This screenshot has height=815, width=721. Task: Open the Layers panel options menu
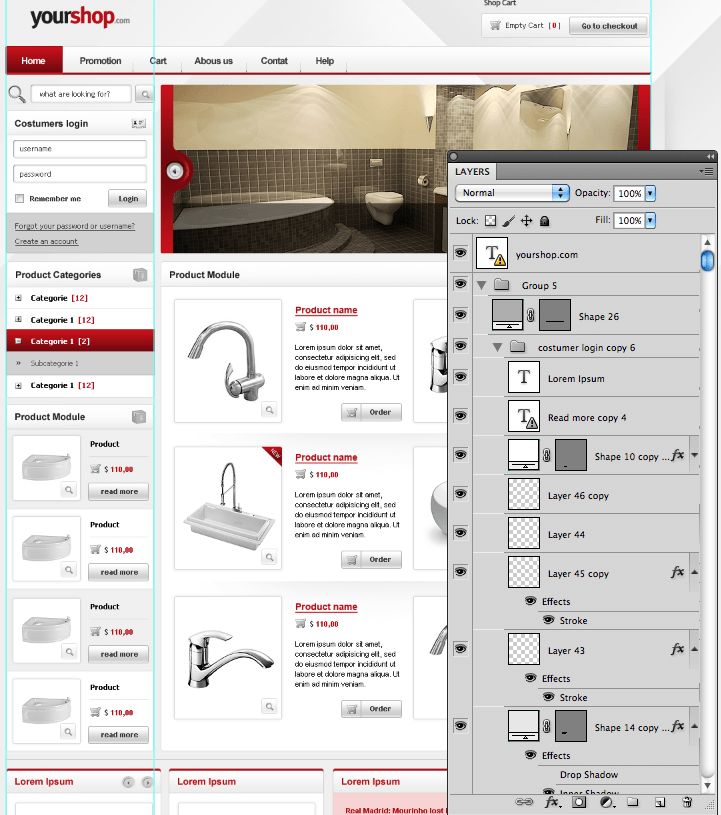pos(706,171)
